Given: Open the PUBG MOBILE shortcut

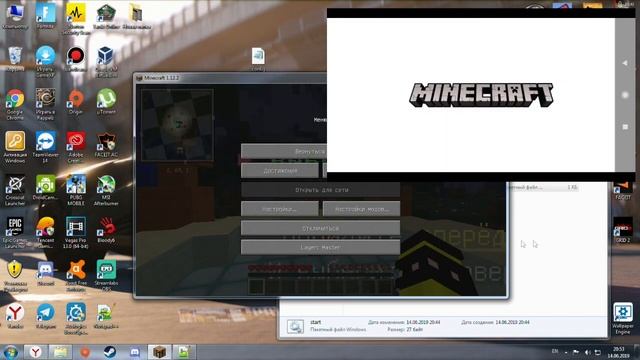Looking at the screenshot, I should pos(76,189).
